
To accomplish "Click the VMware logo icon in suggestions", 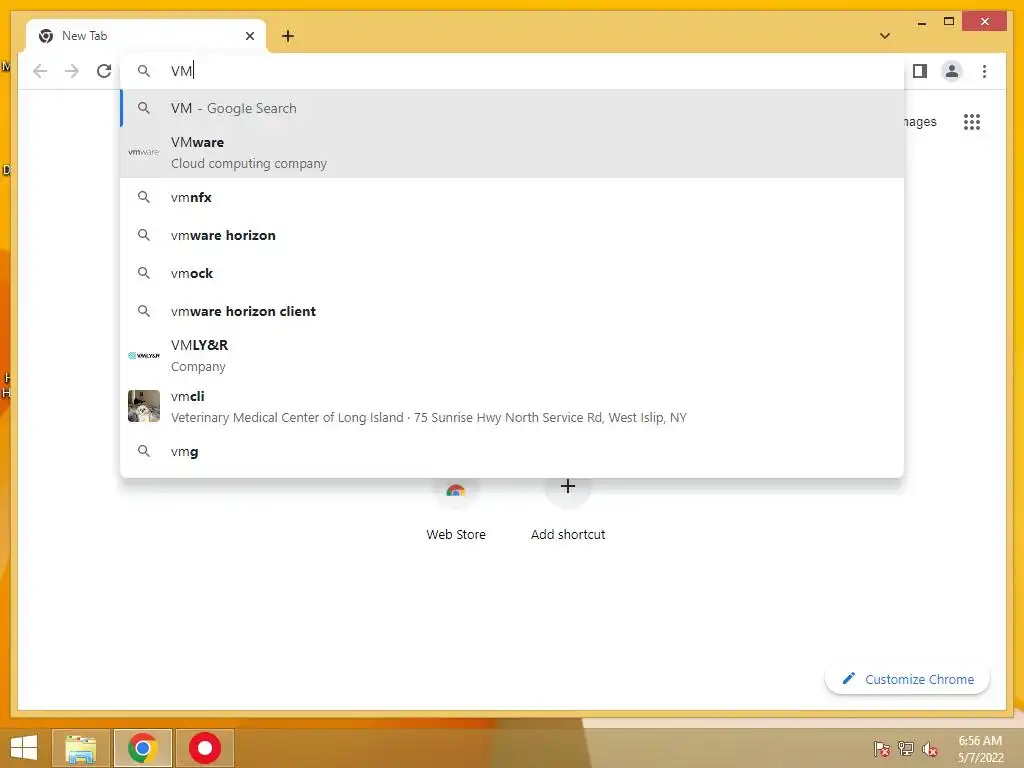I will click(x=144, y=152).
